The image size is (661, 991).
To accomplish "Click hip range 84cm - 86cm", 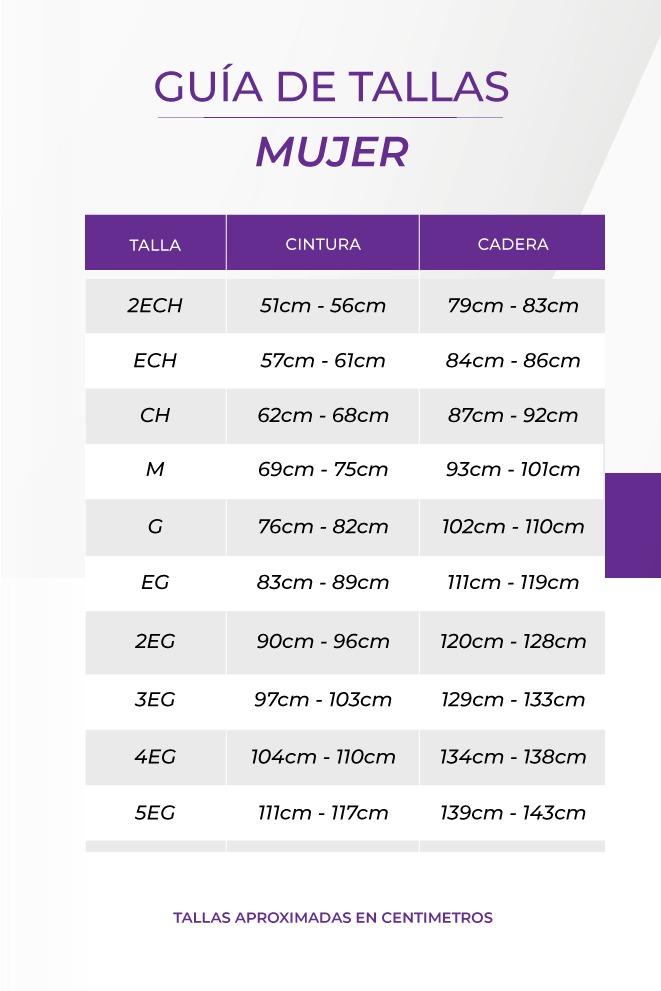I will tap(513, 360).
